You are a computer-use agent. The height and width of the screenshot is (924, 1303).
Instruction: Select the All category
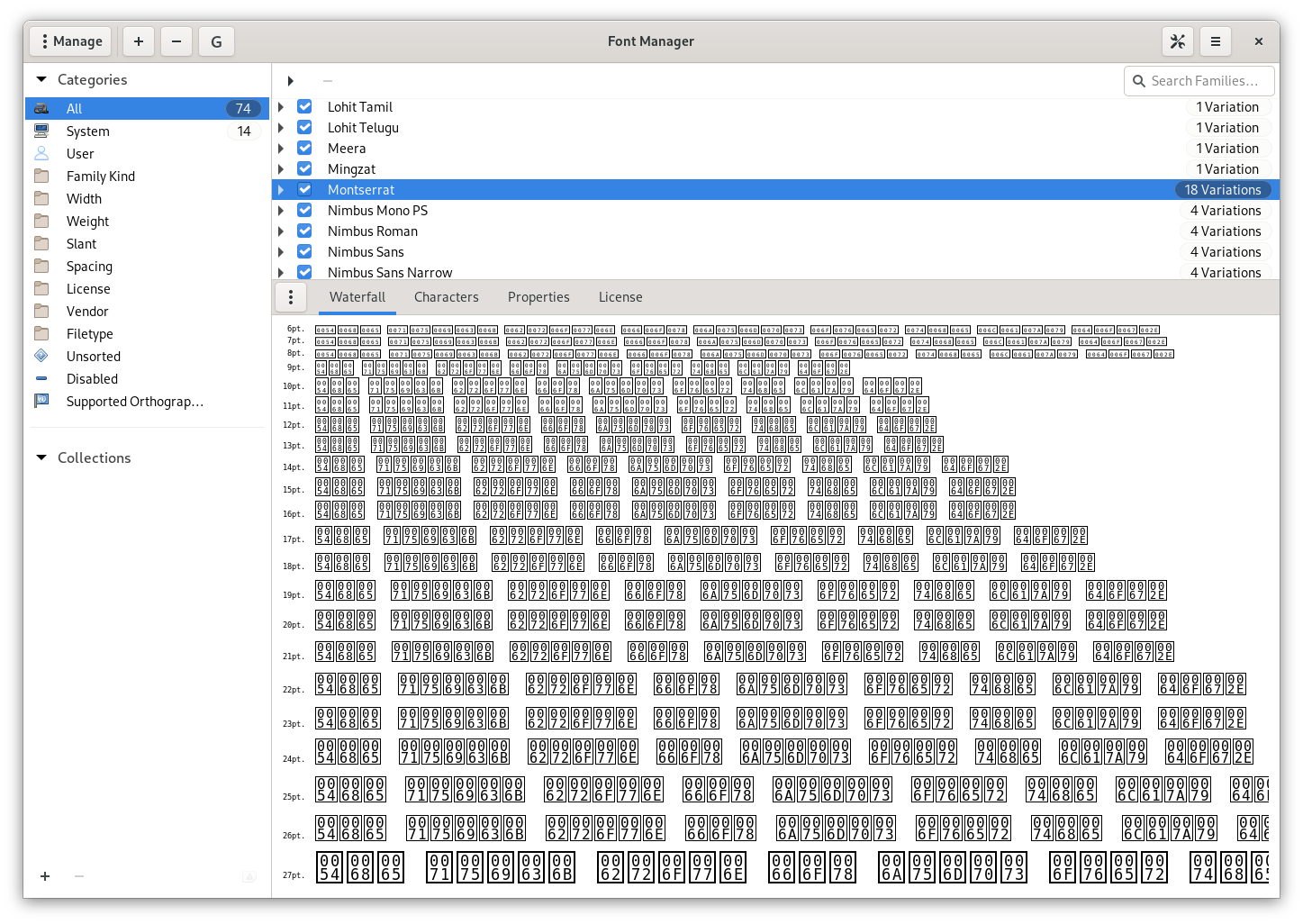coord(148,109)
